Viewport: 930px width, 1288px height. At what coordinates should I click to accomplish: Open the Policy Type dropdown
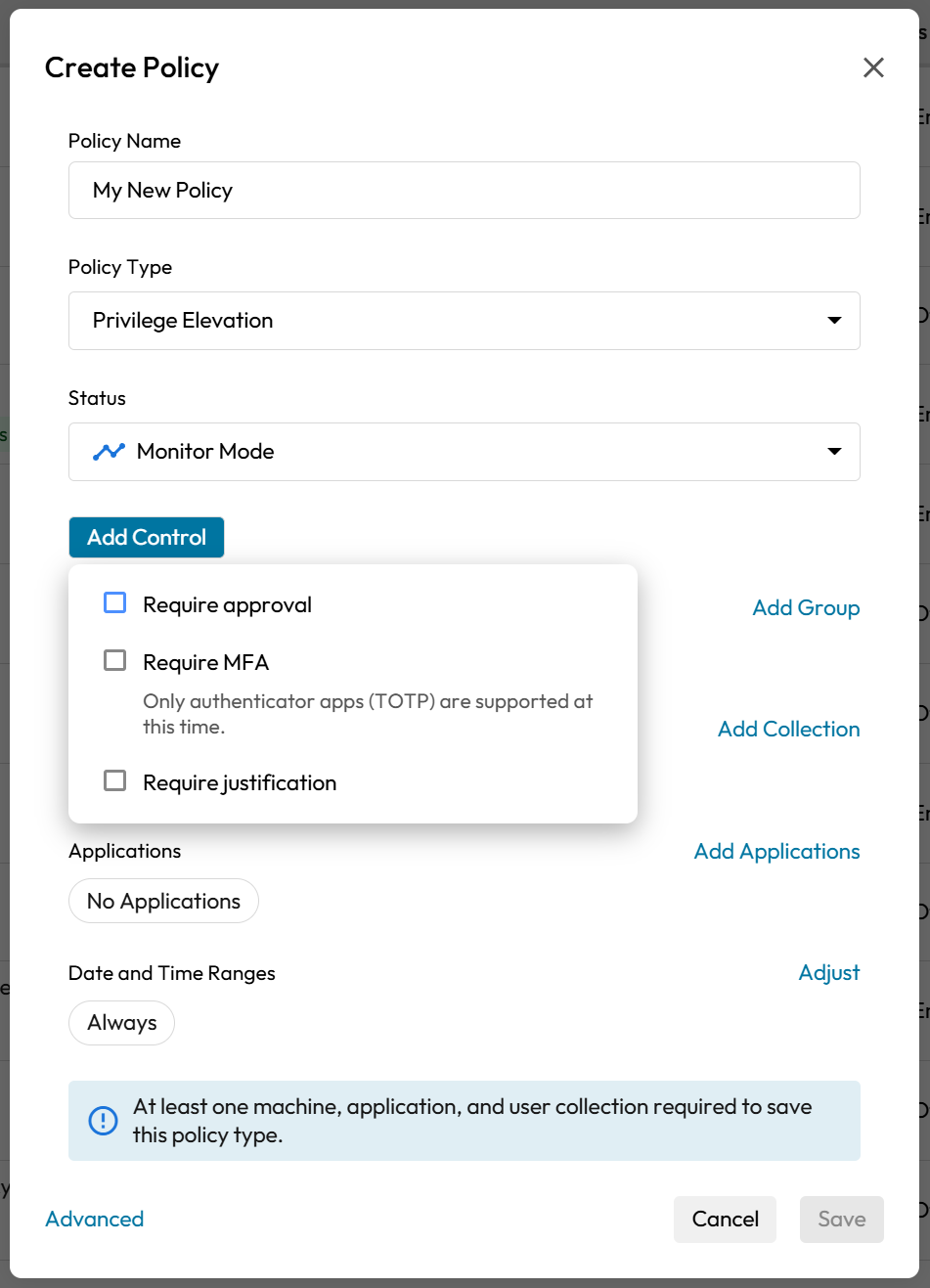pyautogui.click(x=464, y=321)
